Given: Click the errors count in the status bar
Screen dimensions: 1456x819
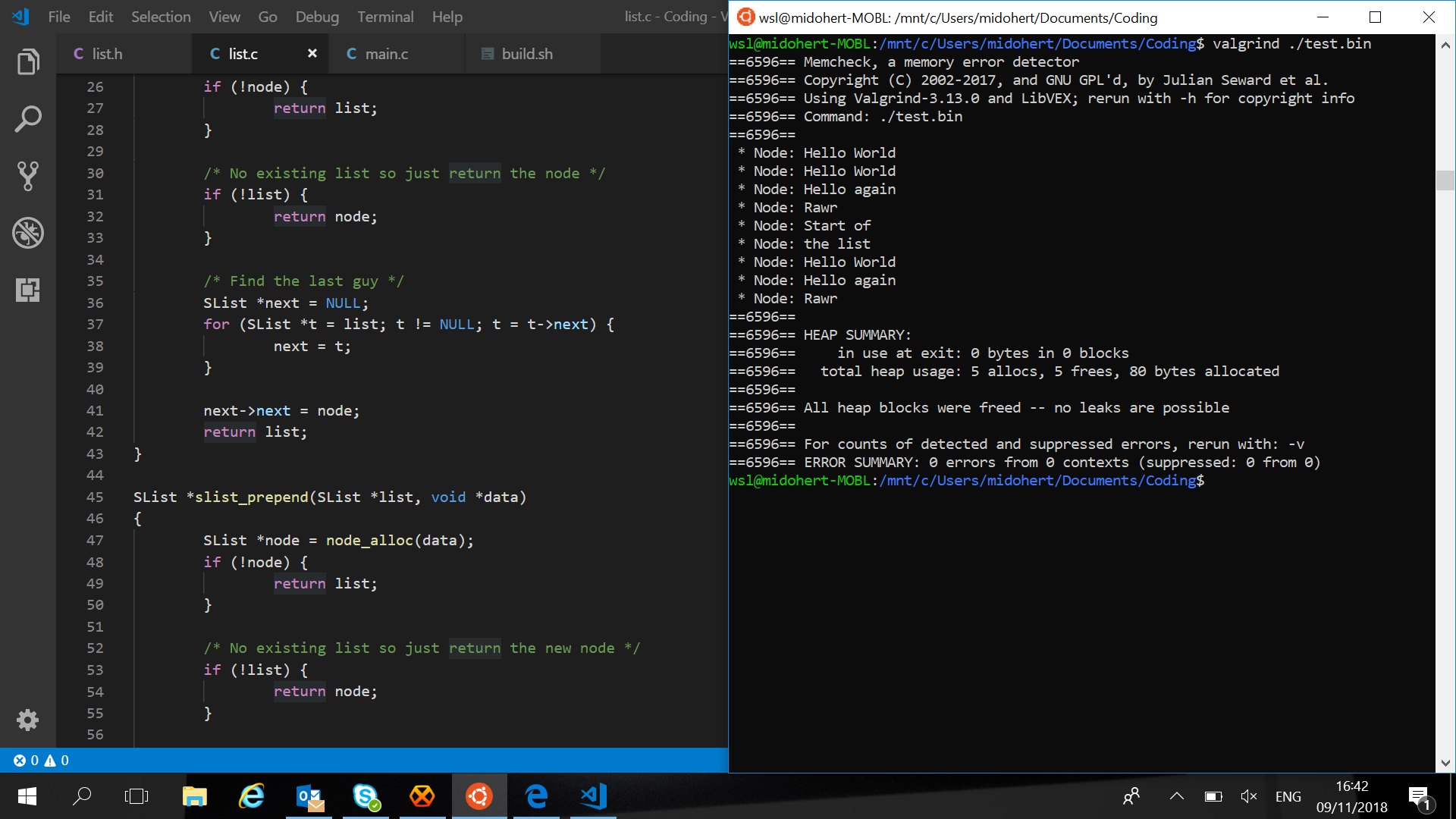Looking at the screenshot, I should click(27, 761).
